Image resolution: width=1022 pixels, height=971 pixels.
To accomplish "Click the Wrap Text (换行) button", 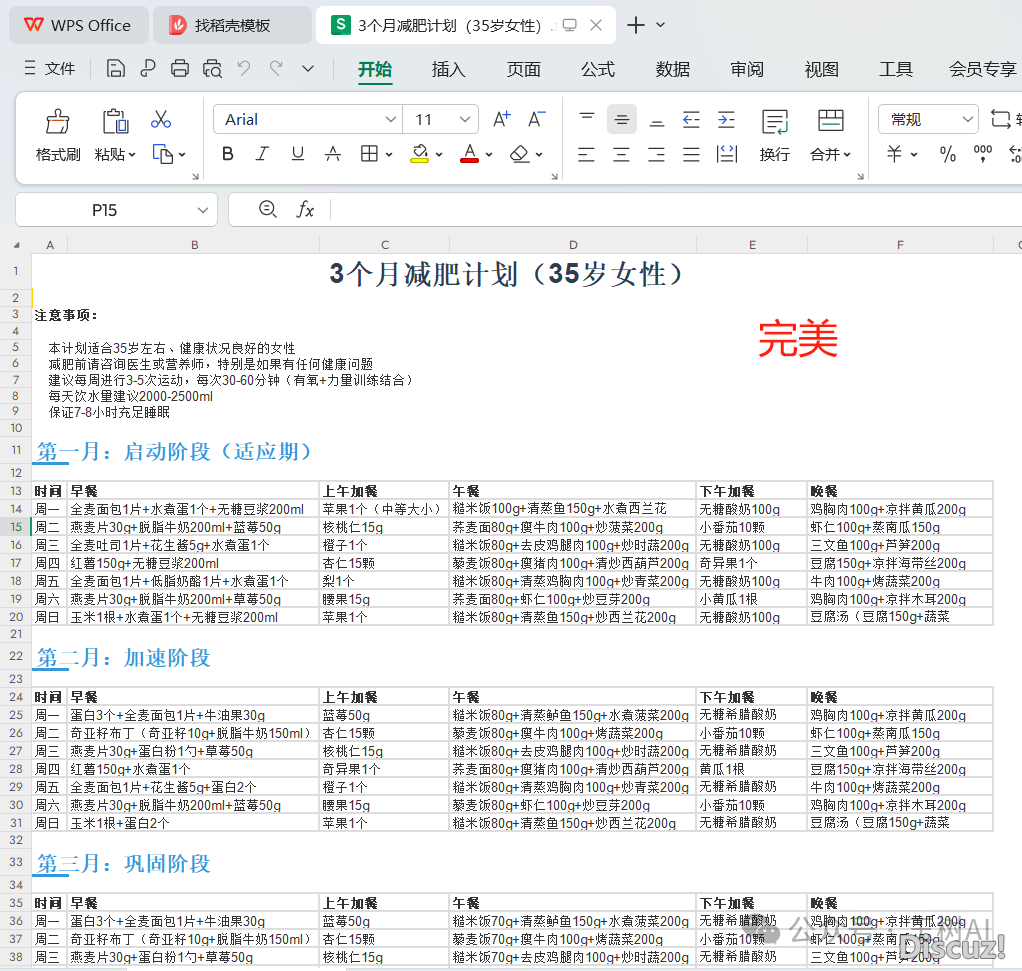I will coord(774,136).
